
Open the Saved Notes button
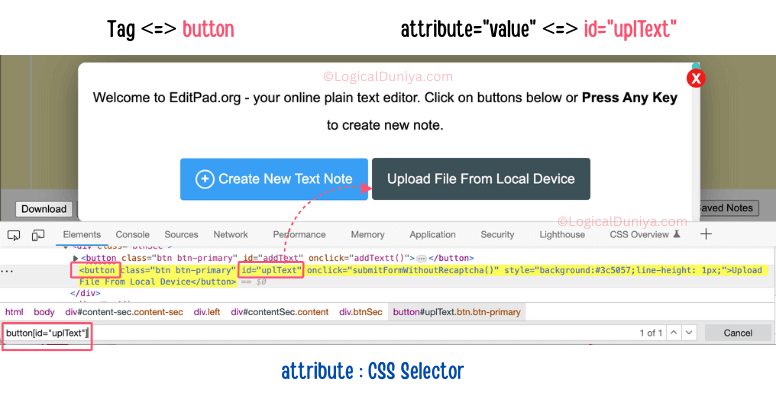point(728,208)
